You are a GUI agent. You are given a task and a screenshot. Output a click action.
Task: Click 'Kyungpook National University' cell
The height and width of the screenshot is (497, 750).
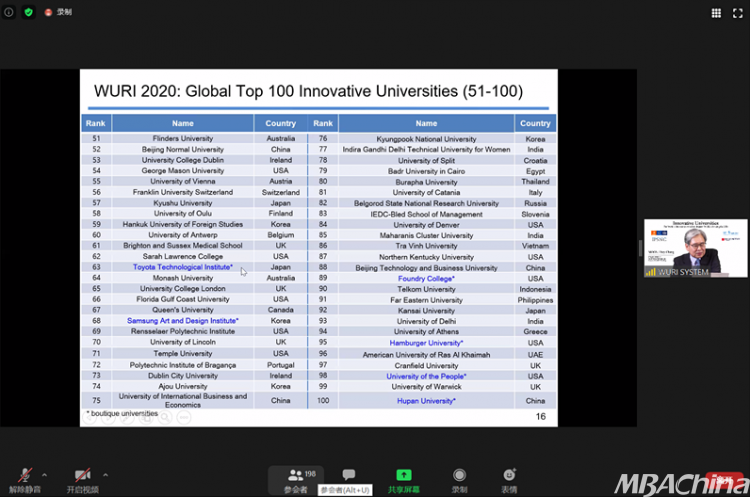pos(426,139)
